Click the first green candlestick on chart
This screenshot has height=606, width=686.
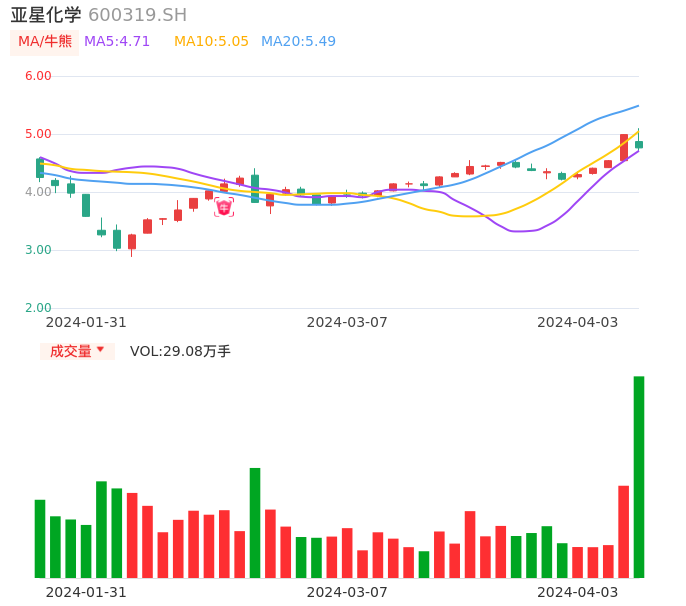pyautogui.click(x=40, y=168)
